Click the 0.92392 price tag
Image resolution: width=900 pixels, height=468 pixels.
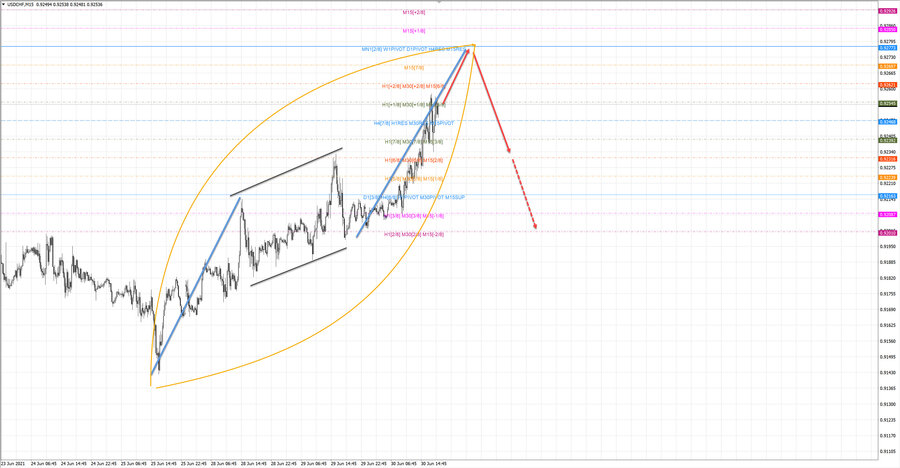point(885,140)
